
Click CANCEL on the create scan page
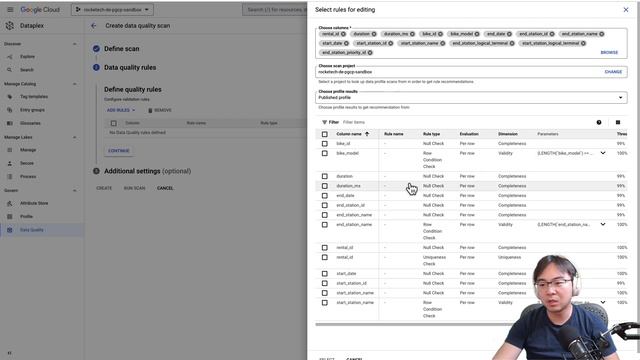(x=165, y=188)
